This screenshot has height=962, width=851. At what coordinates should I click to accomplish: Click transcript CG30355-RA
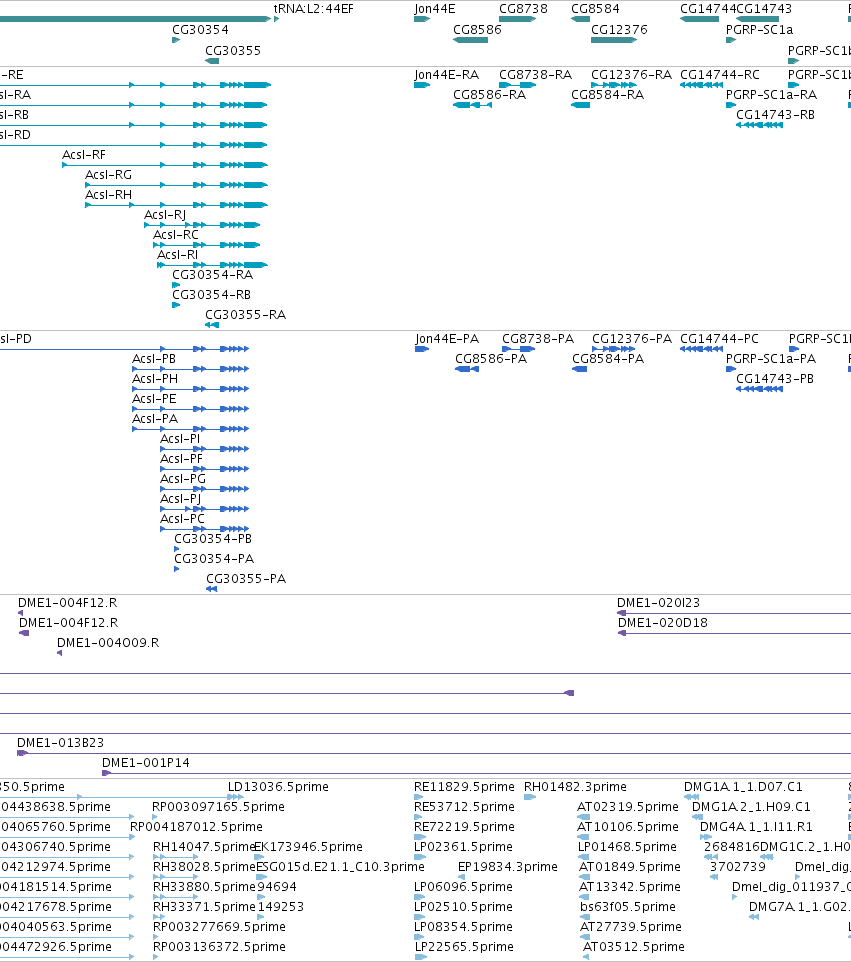(x=245, y=315)
